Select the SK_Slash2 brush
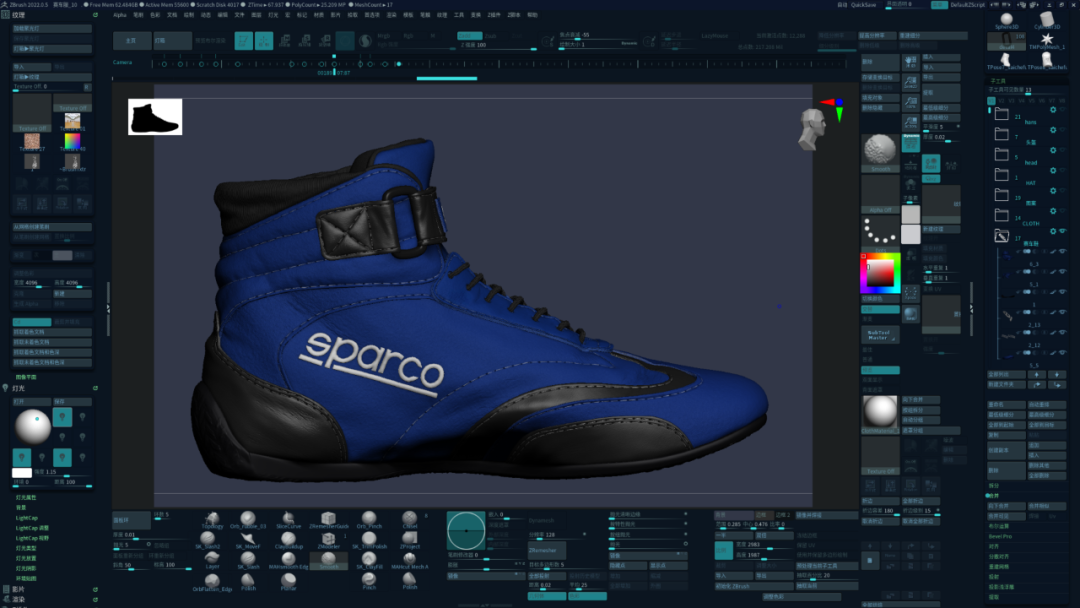The image size is (1080, 608). (x=207, y=540)
